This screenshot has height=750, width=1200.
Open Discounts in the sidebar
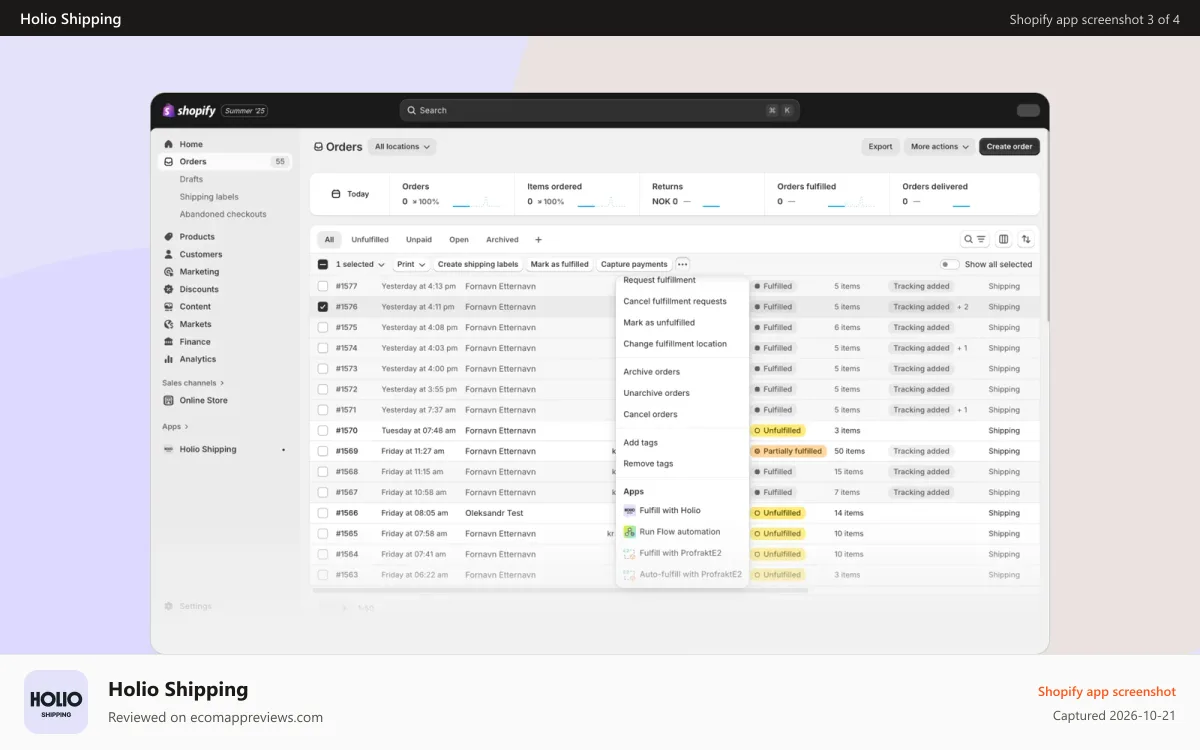point(199,289)
